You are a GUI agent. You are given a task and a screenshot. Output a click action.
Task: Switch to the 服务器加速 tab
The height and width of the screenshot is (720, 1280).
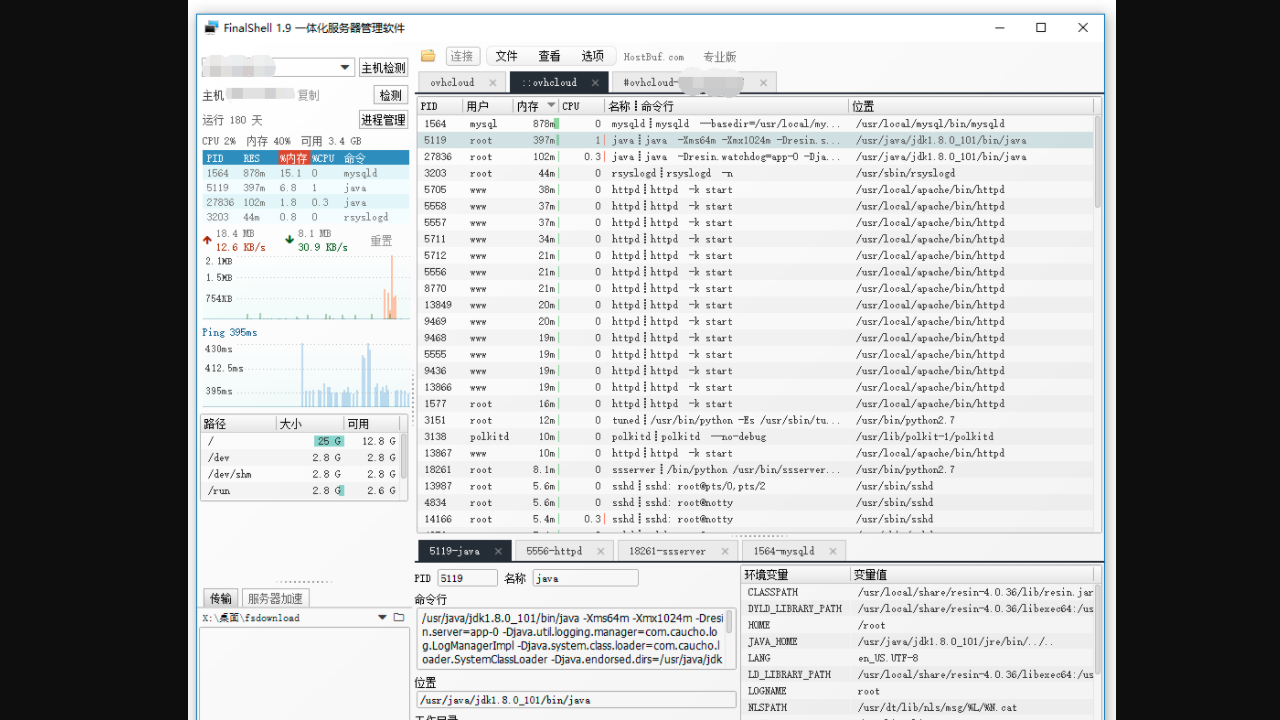(x=275, y=598)
